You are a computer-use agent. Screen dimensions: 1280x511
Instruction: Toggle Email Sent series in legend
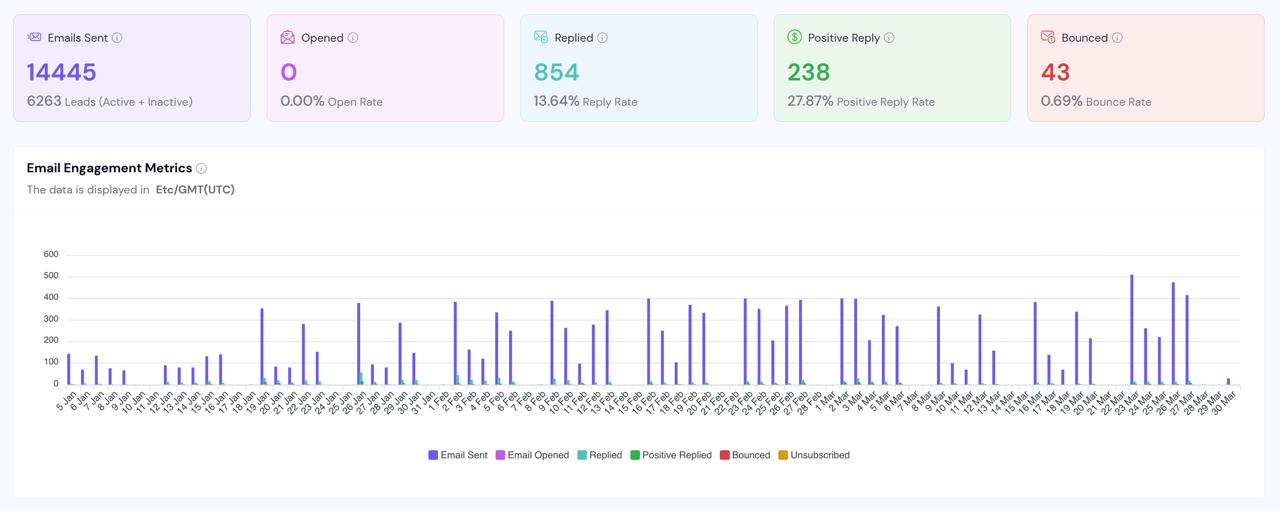[458, 455]
